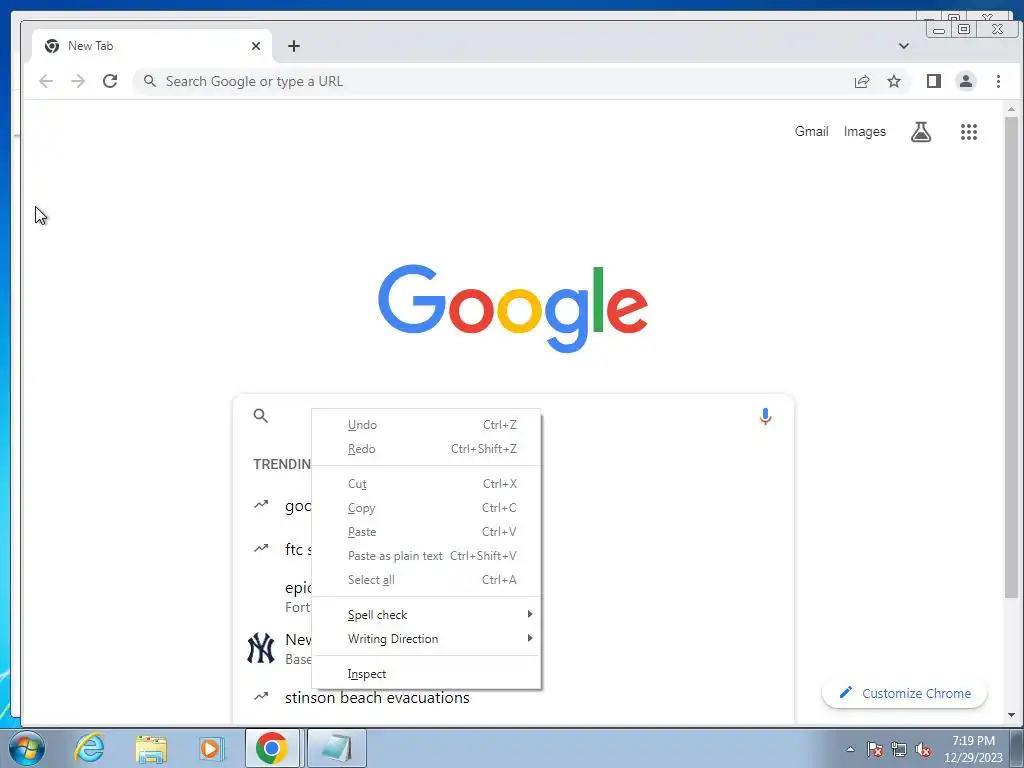The width and height of the screenshot is (1024, 768).
Task: Select the New Tab tab
Action: click(152, 46)
